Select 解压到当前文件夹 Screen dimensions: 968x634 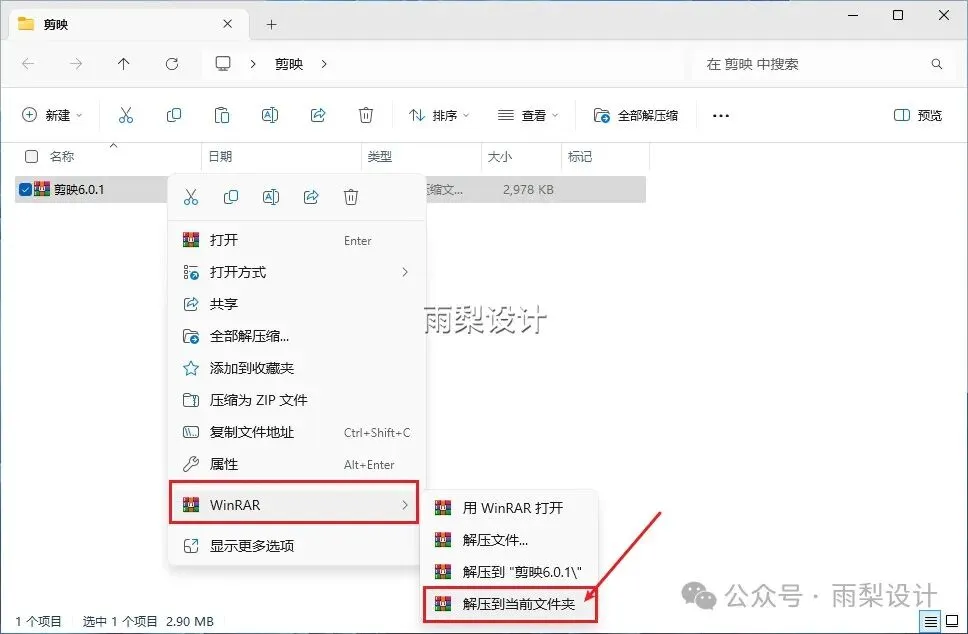[x=510, y=604]
